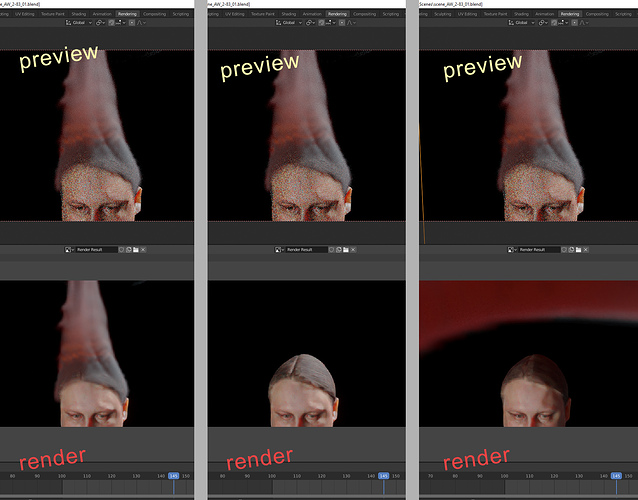Unlink Render Result image in right panel
This screenshot has height=500, width=638.
click(x=586, y=249)
